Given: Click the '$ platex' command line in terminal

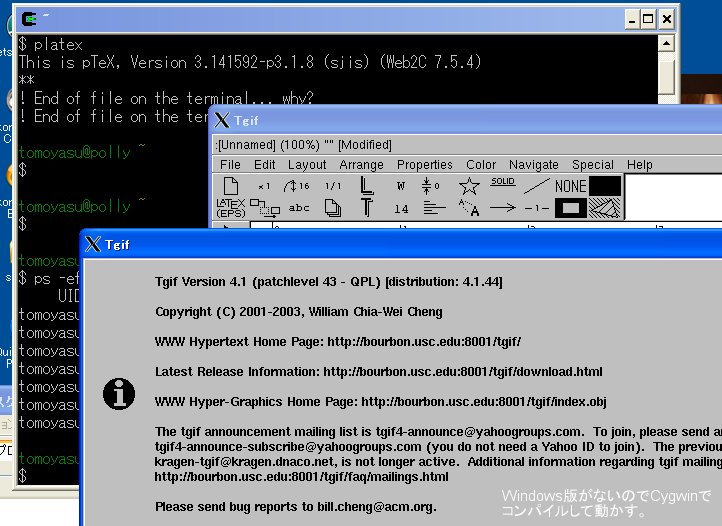Looking at the screenshot, I should tap(51, 44).
